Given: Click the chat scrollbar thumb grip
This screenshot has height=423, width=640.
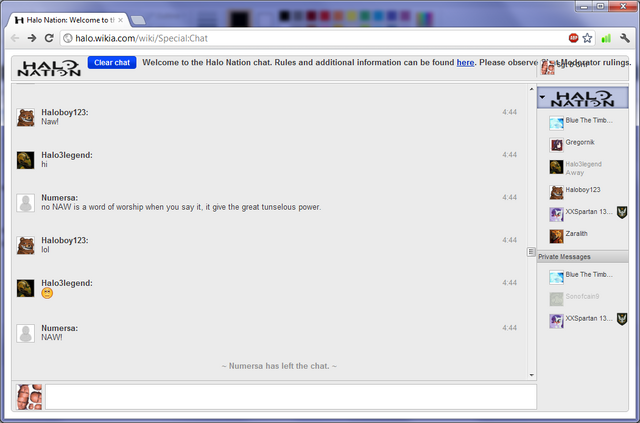Looking at the screenshot, I should [x=531, y=252].
